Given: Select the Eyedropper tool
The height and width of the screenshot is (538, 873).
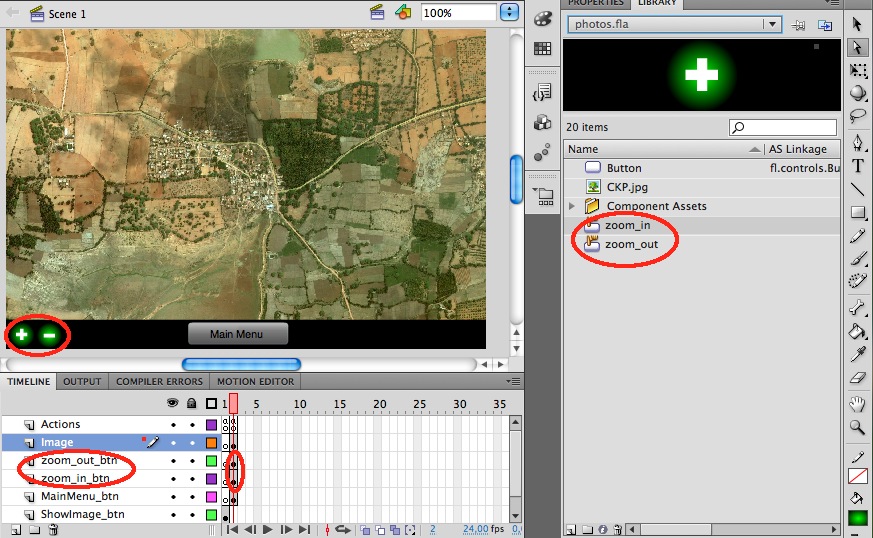Looking at the screenshot, I should click(857, 354).
